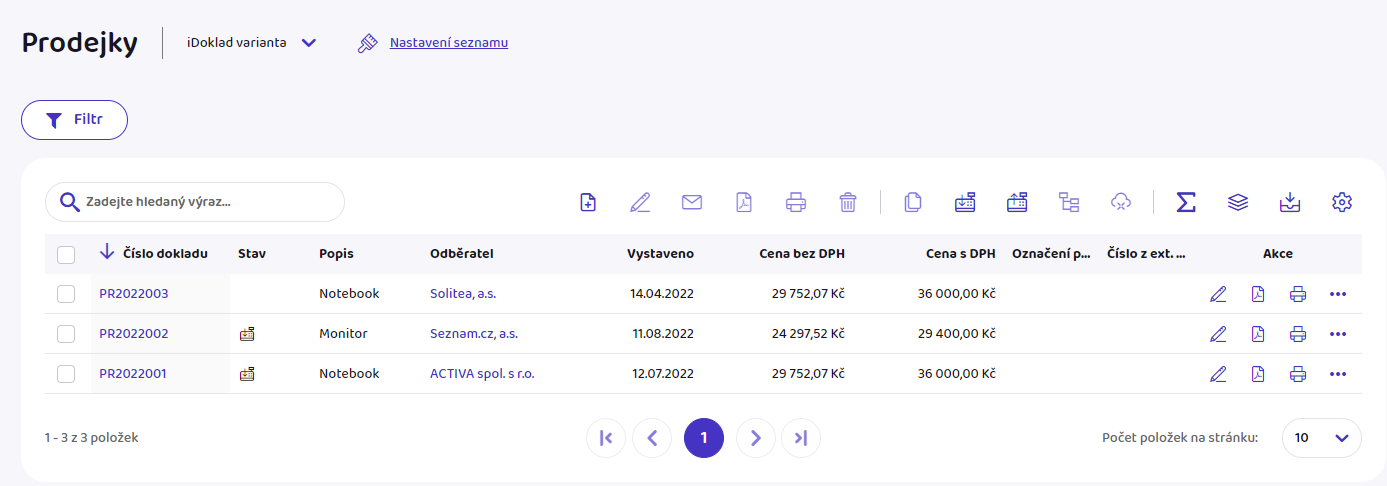Click the send by email envelope icon
Screen dimensions: 1387x486
coord(692,202)
